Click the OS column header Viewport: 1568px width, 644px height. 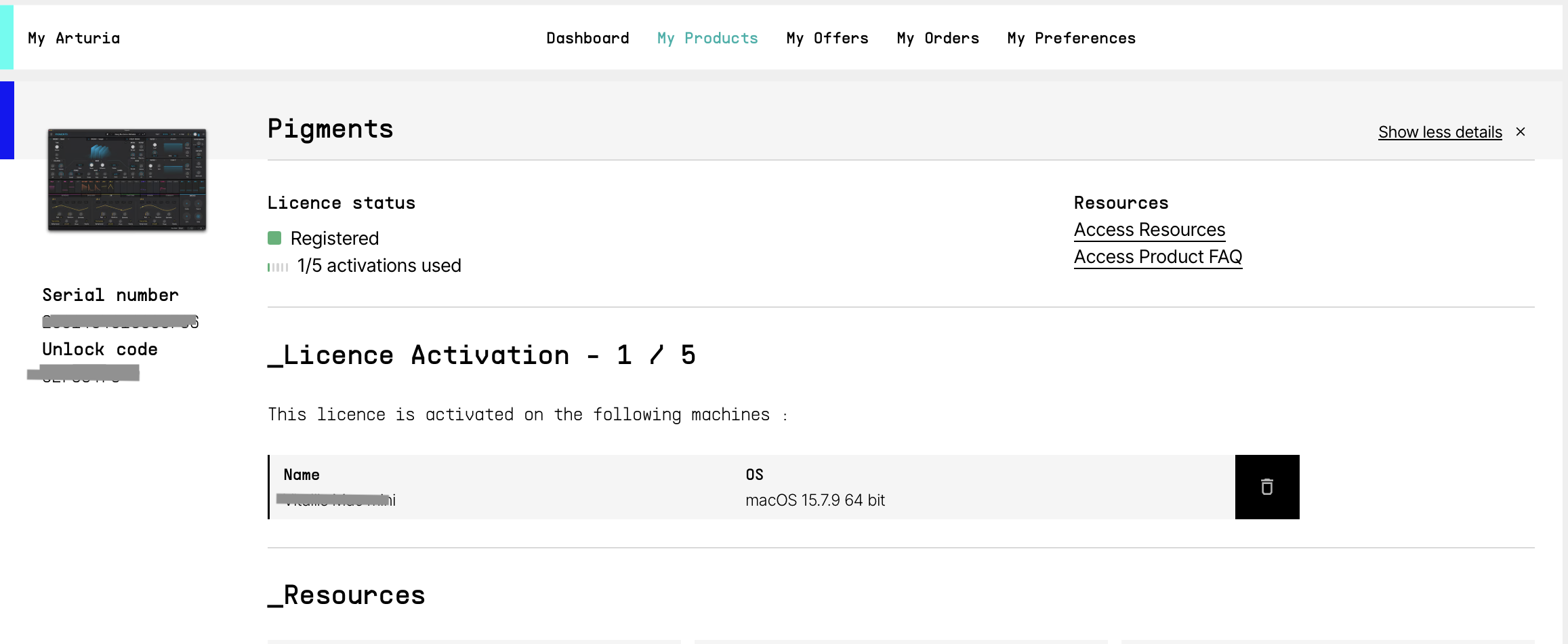[754, 475]
